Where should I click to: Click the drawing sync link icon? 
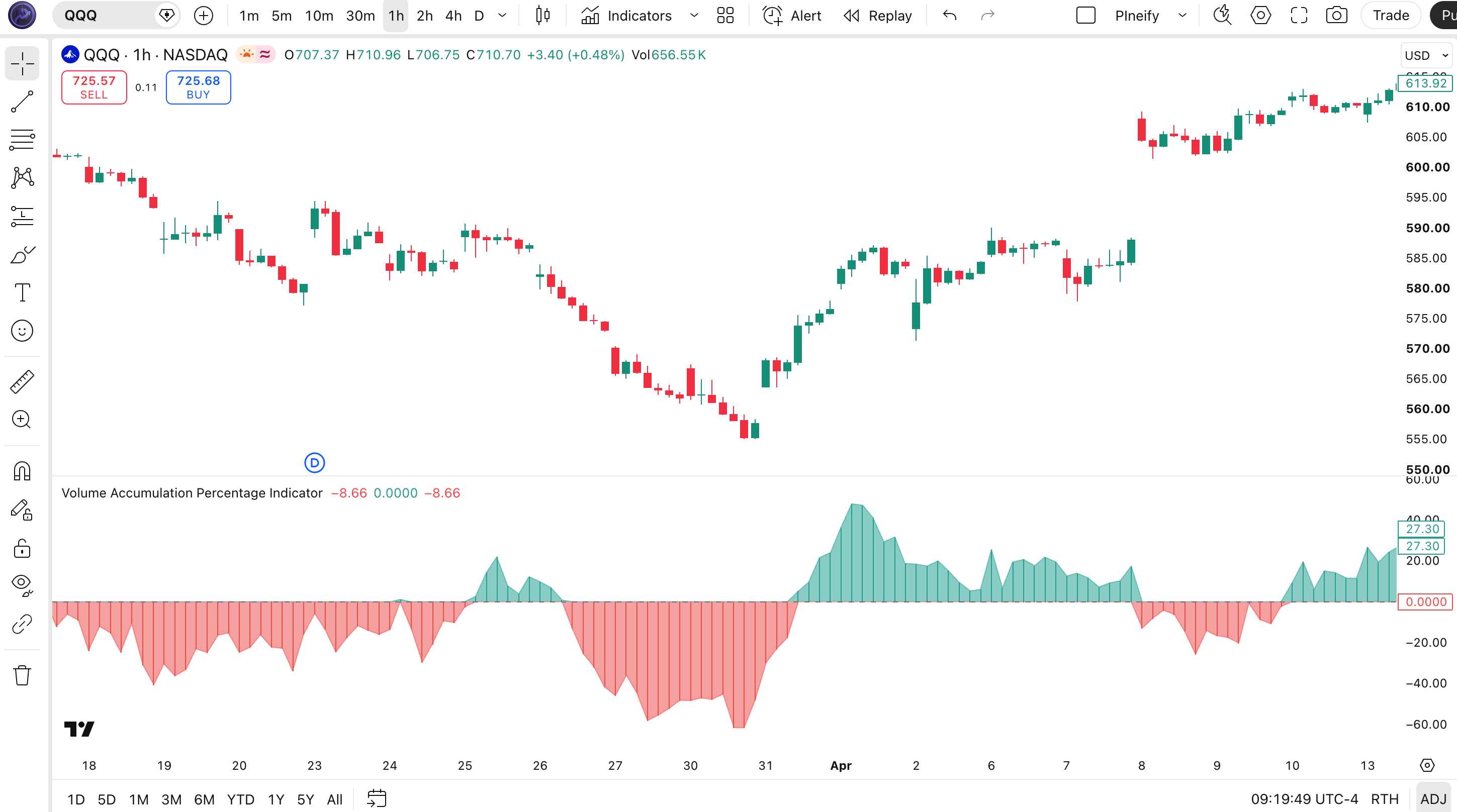(x=22, y=624)
